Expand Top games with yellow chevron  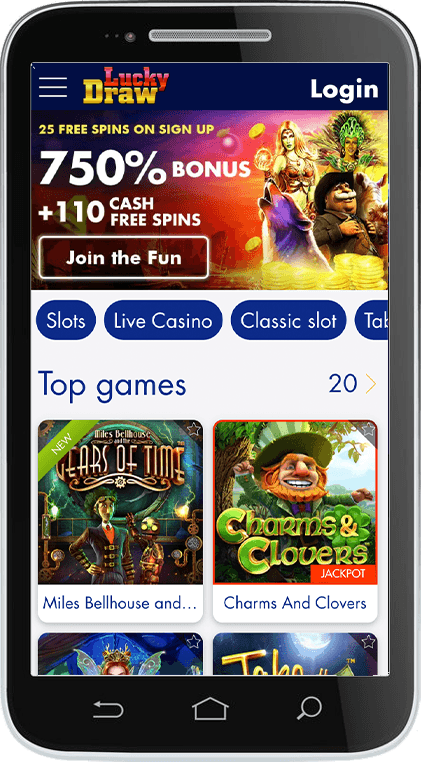click(x=371, y=384)
